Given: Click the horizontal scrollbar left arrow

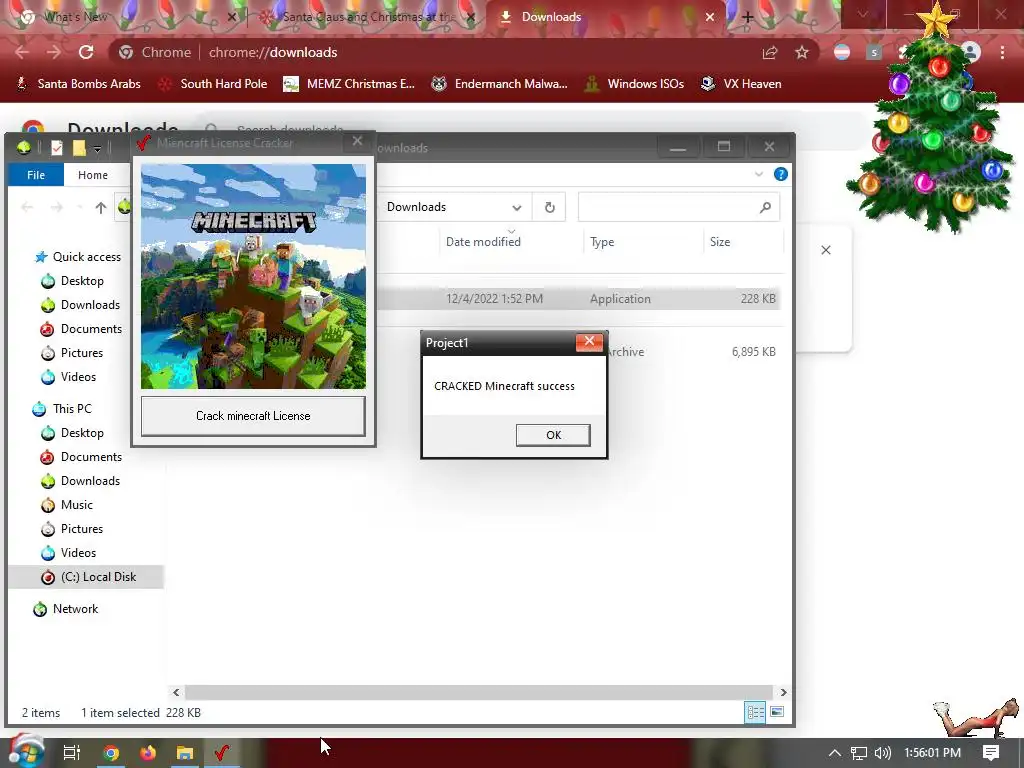Looking at the screenshot, I should tap(176, 692).
